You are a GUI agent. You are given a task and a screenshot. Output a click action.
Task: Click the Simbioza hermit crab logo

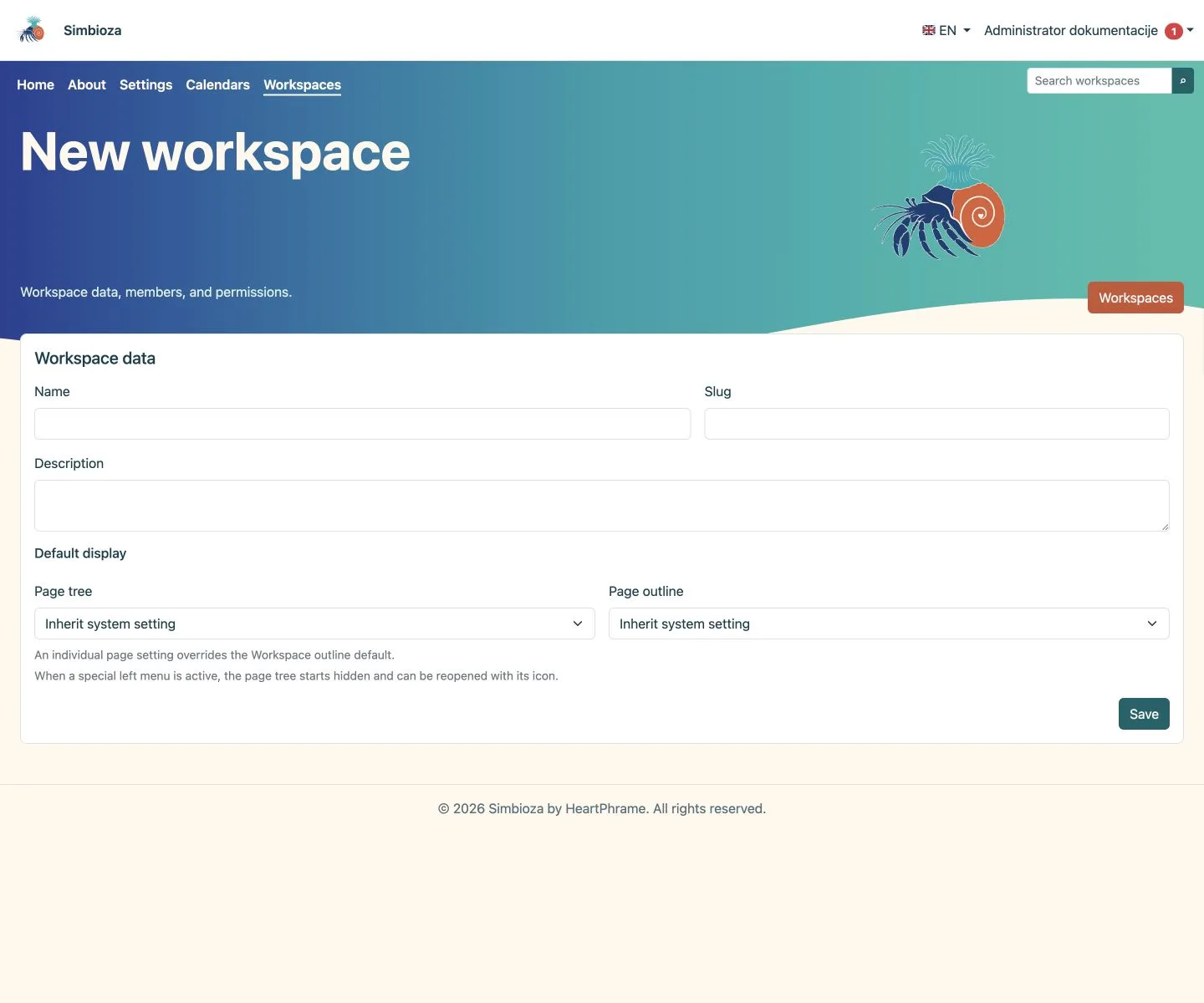click(32, 30)
